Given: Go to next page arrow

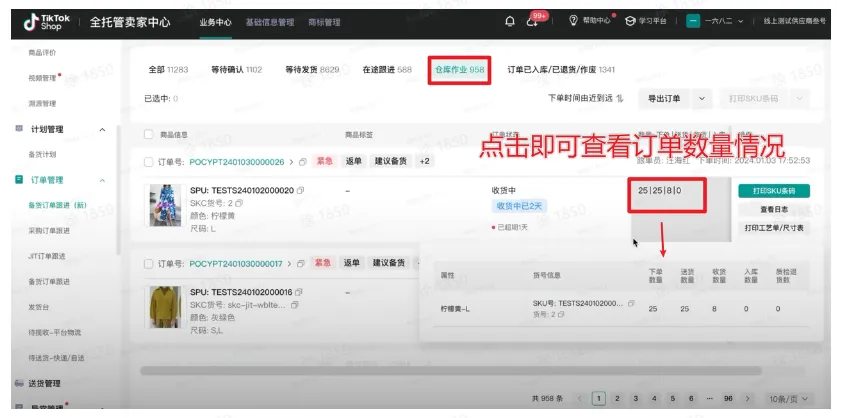Looking at the screenshot, I should point(747,399).
